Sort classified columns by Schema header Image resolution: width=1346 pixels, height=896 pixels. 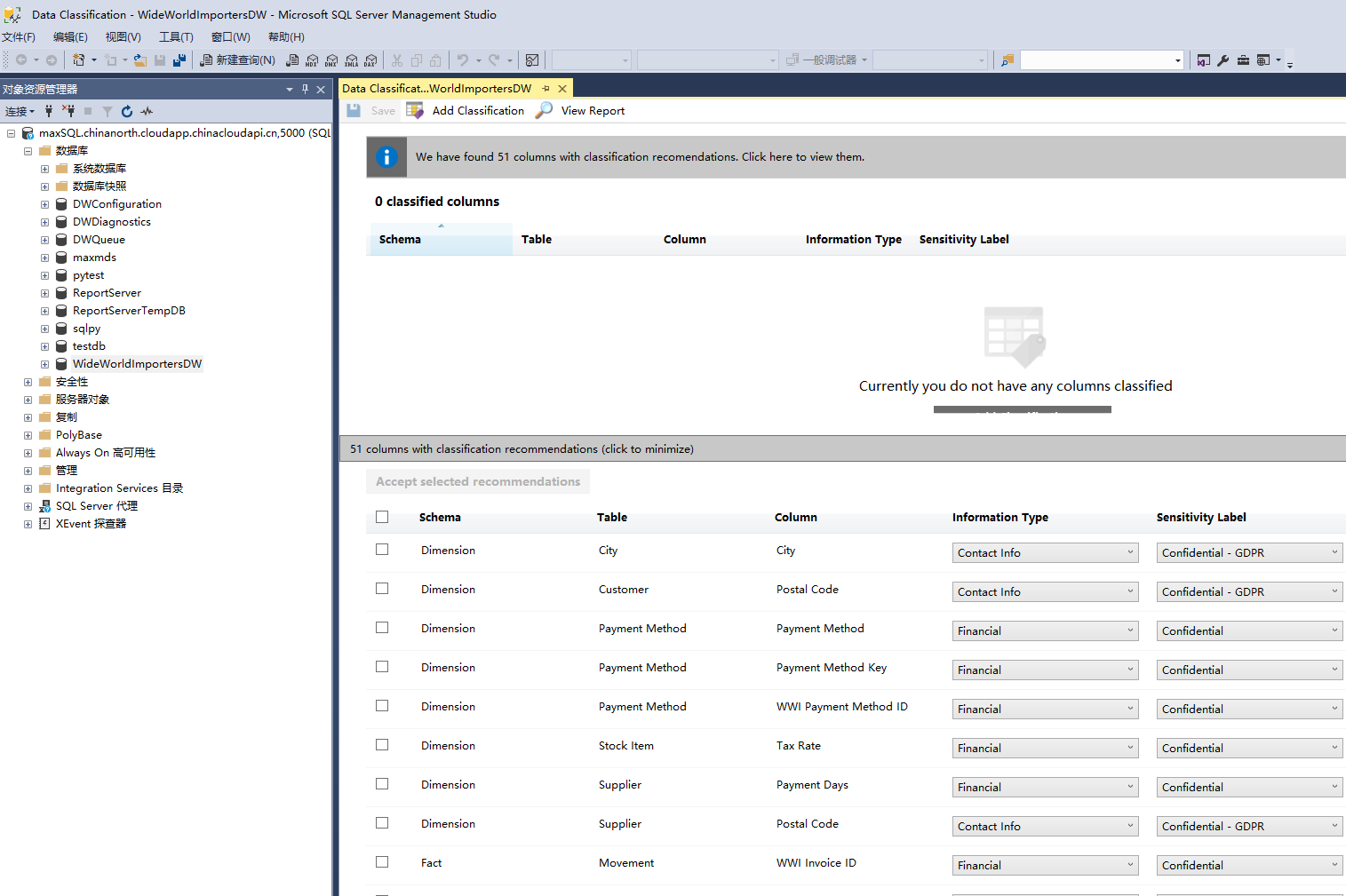tap(441, 240)
